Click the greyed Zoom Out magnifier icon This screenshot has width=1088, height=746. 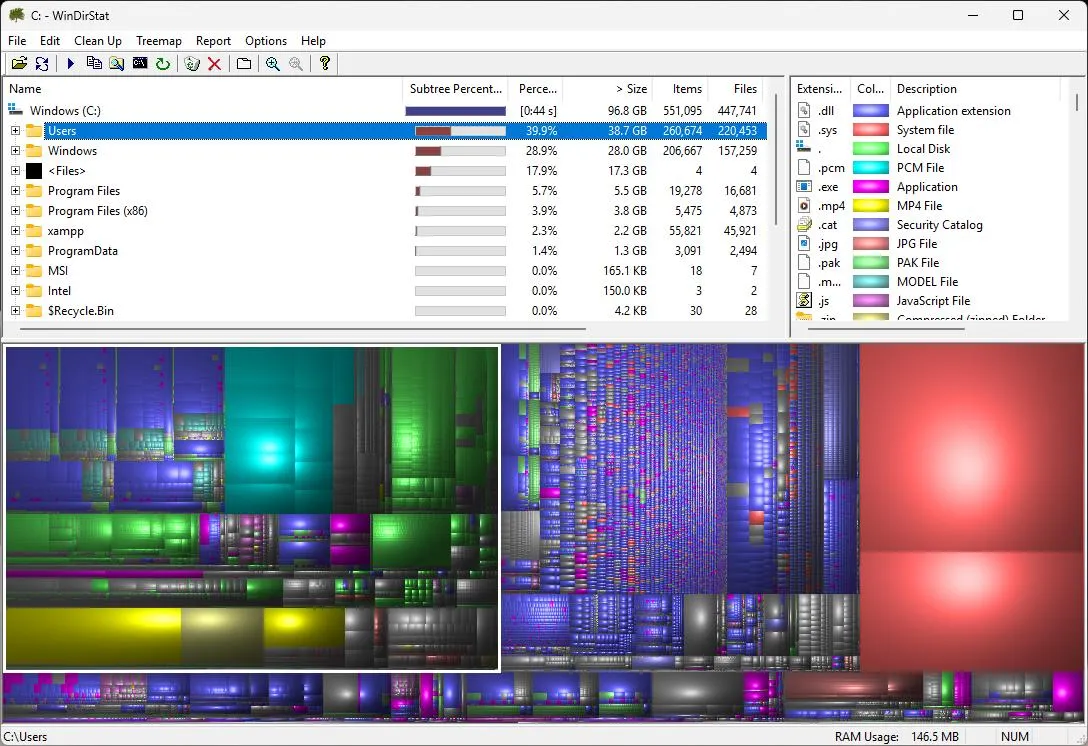tap(296, 64)
